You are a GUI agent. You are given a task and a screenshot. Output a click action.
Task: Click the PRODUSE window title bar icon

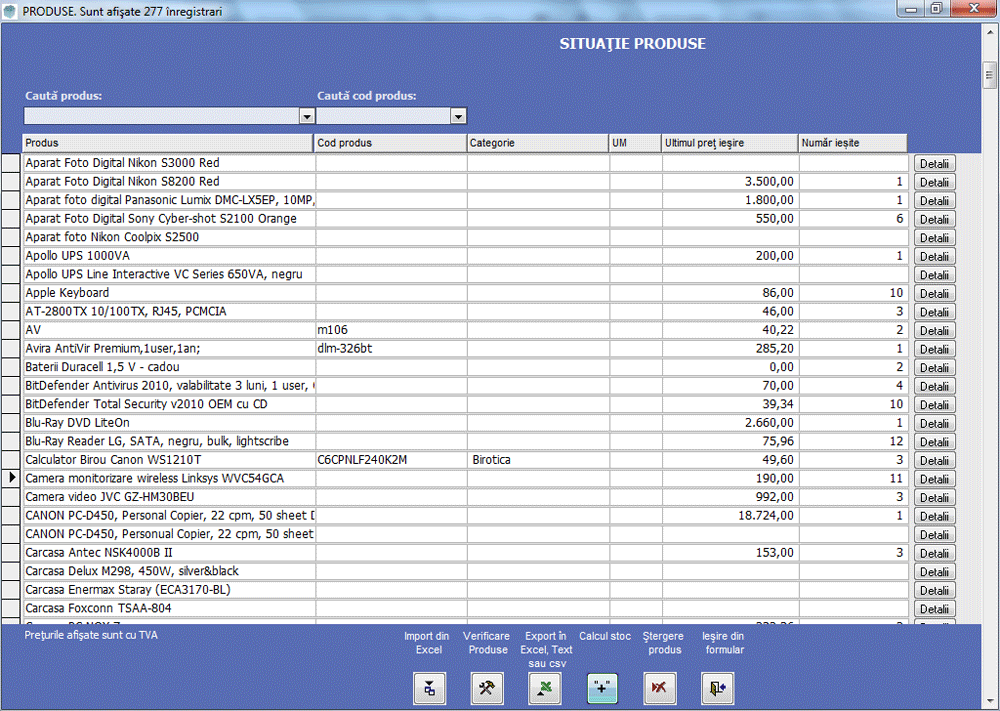coord(10,11)
